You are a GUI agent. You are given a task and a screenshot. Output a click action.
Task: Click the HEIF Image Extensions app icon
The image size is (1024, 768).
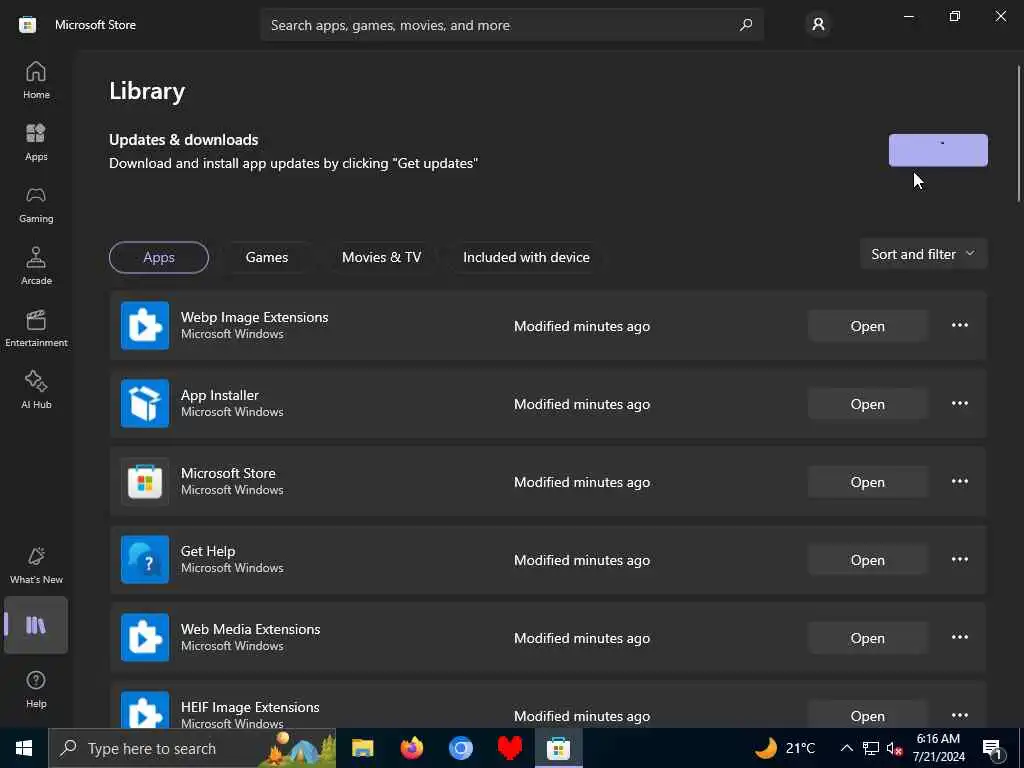(145, 710)
